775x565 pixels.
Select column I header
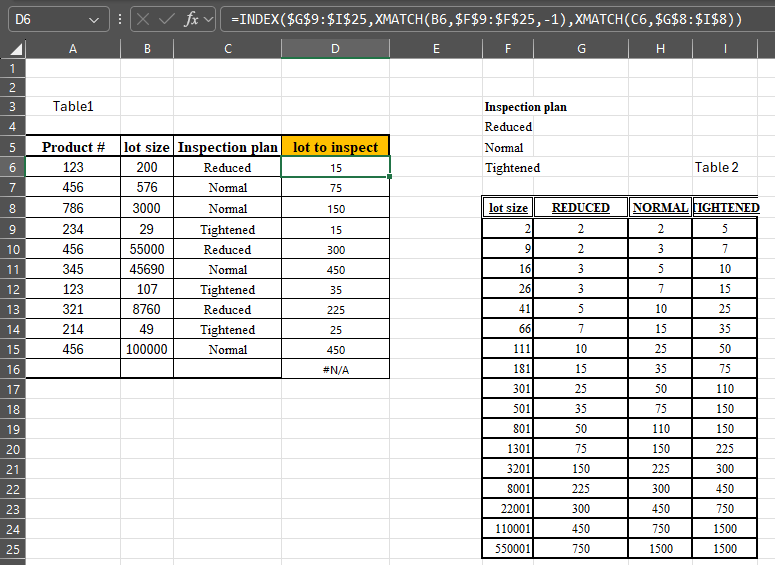tap(725, 49)
